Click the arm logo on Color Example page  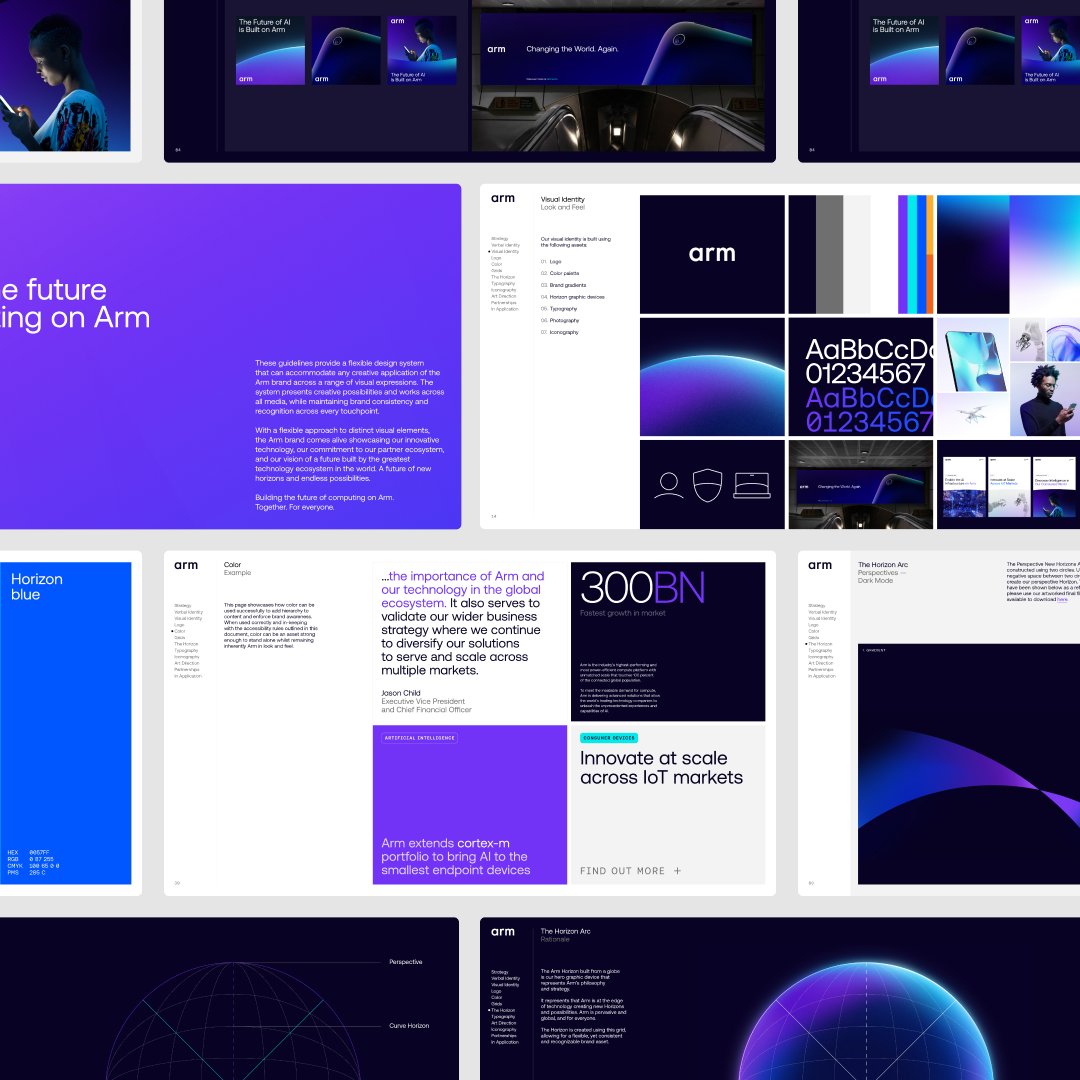pos(186,565)
